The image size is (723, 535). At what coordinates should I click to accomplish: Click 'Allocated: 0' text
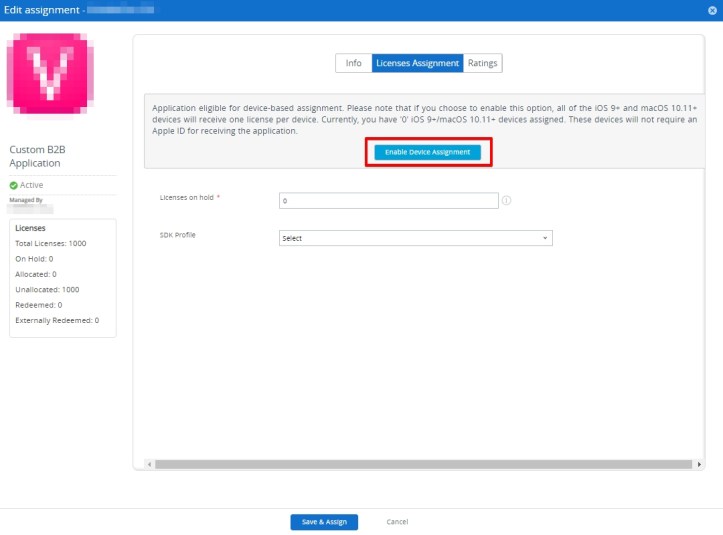coord(36,274)
